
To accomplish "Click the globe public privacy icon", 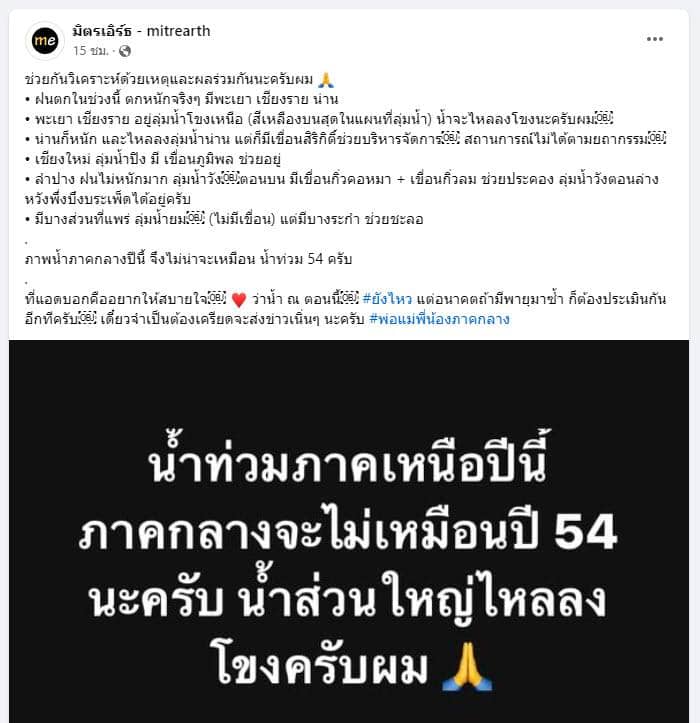I will click(125, 51).
